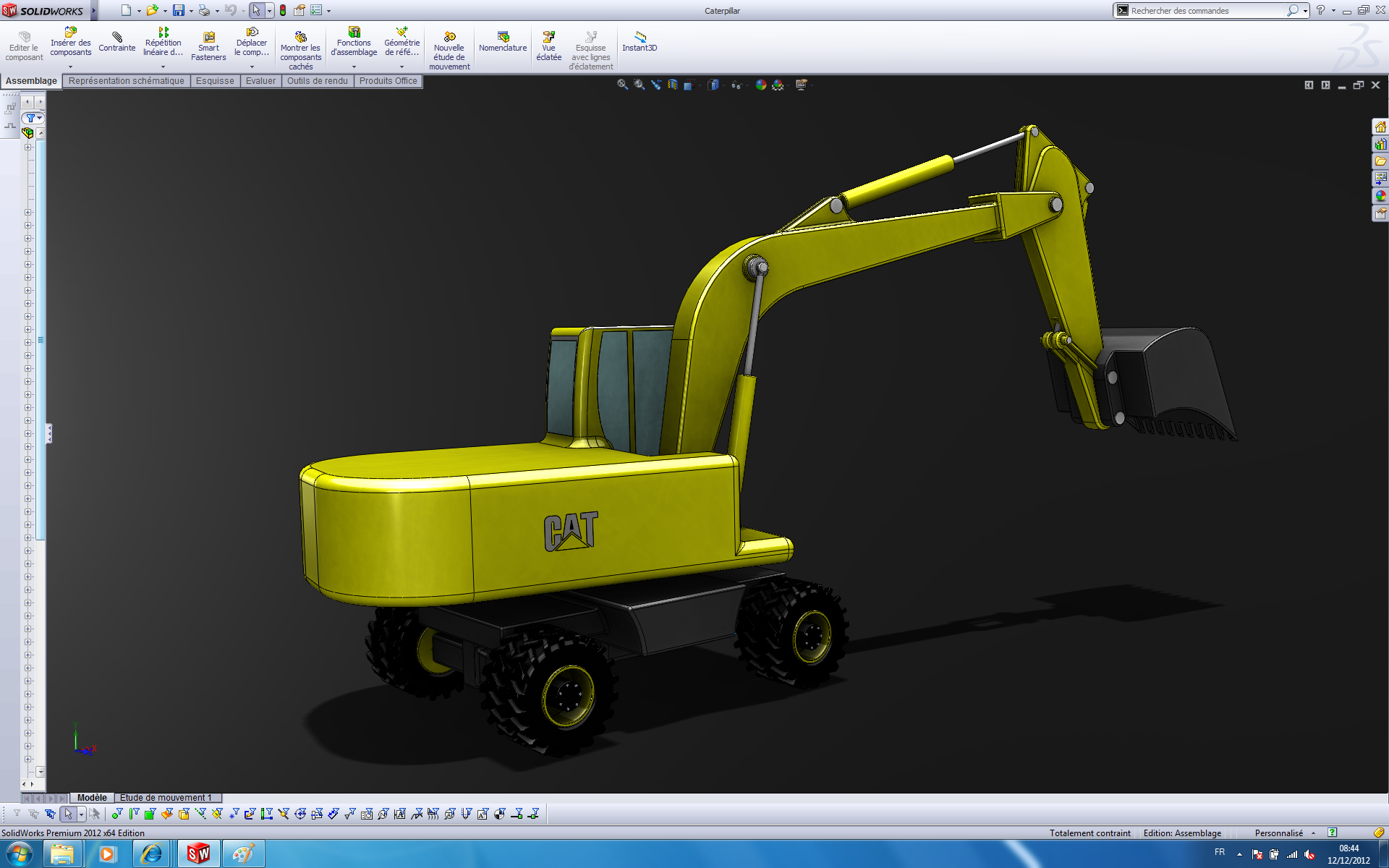Toggle the Filter Vertices selection filter

(x=117, y=814)
